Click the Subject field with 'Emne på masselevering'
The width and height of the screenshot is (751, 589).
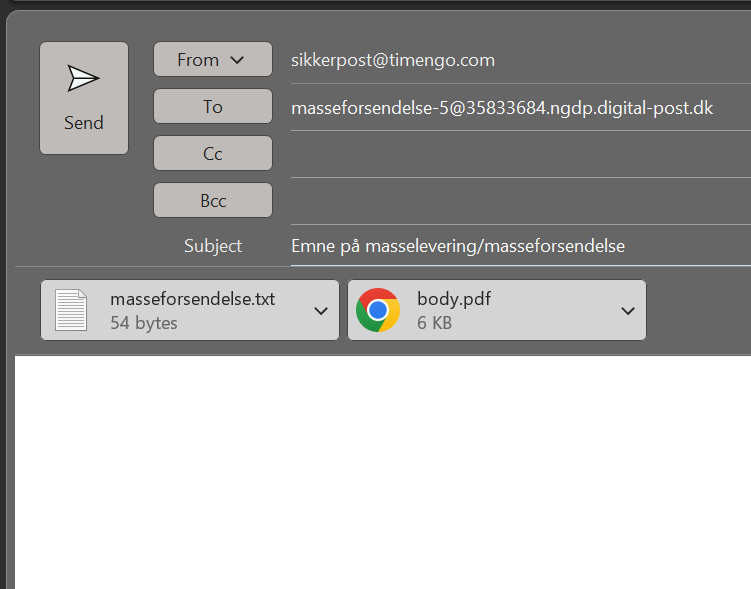458,246
